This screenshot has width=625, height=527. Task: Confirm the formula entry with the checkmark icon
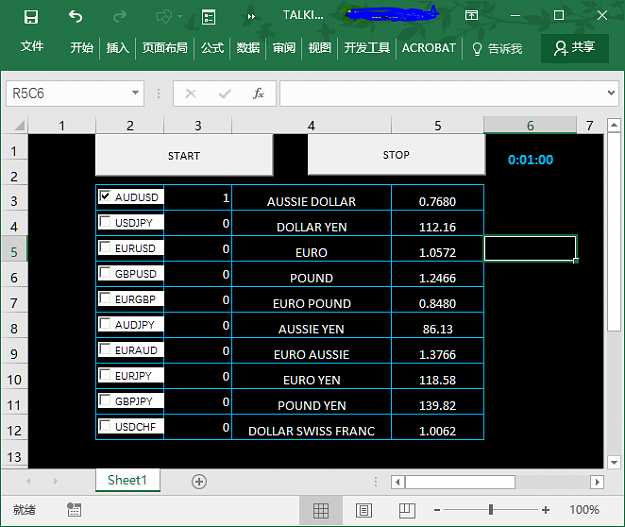[225, 94]
